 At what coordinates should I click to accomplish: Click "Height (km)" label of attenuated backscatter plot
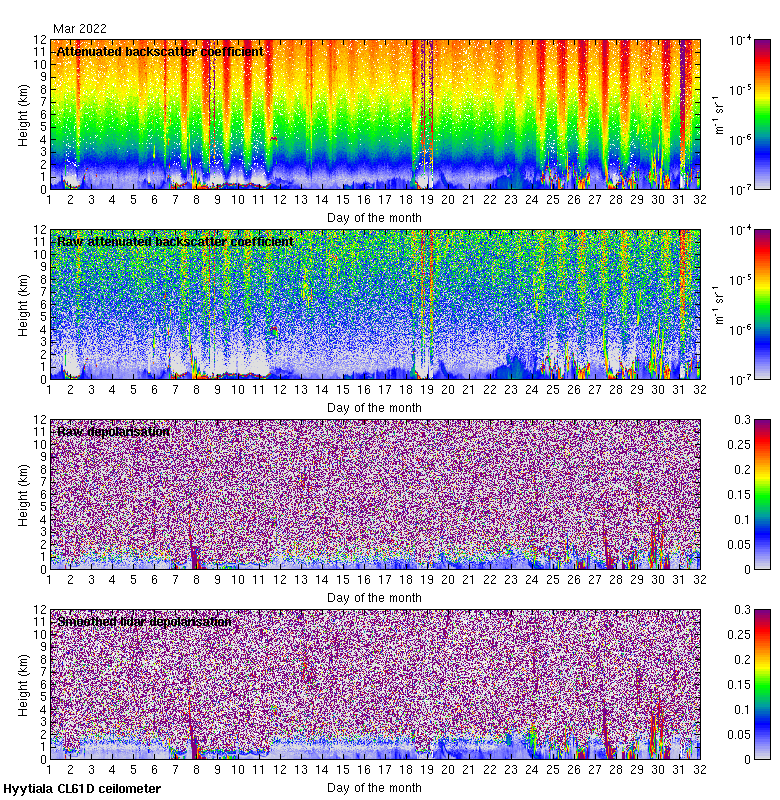23,115
